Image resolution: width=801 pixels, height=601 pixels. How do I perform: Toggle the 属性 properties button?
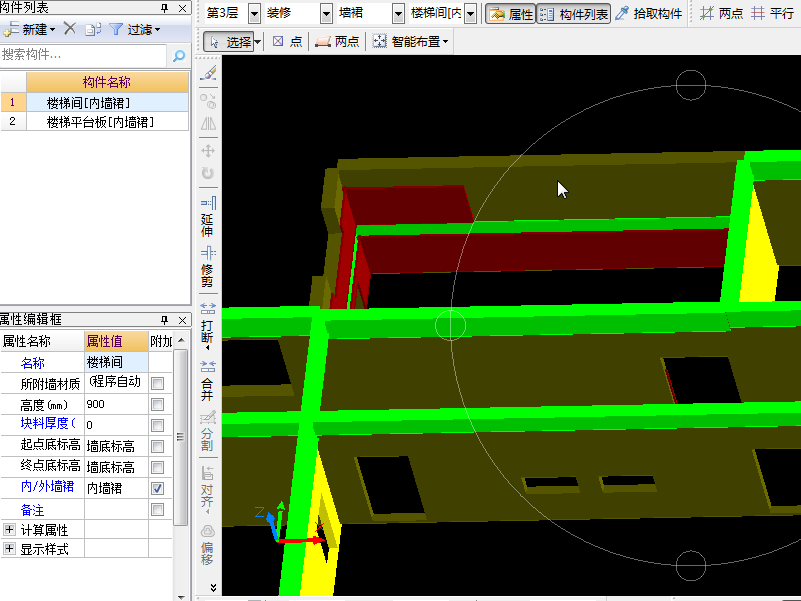[x=510, y=14]
